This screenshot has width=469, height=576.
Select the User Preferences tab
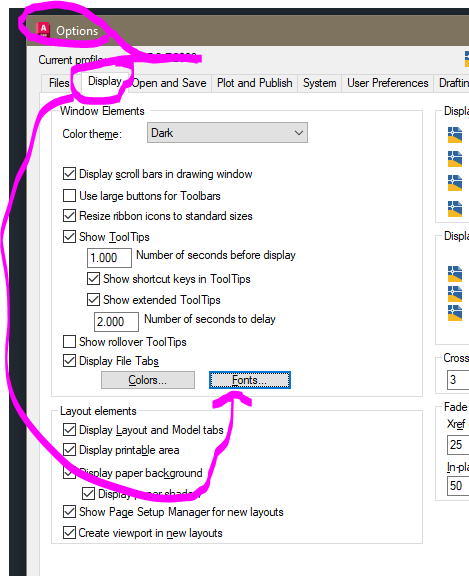click(387, 83)
